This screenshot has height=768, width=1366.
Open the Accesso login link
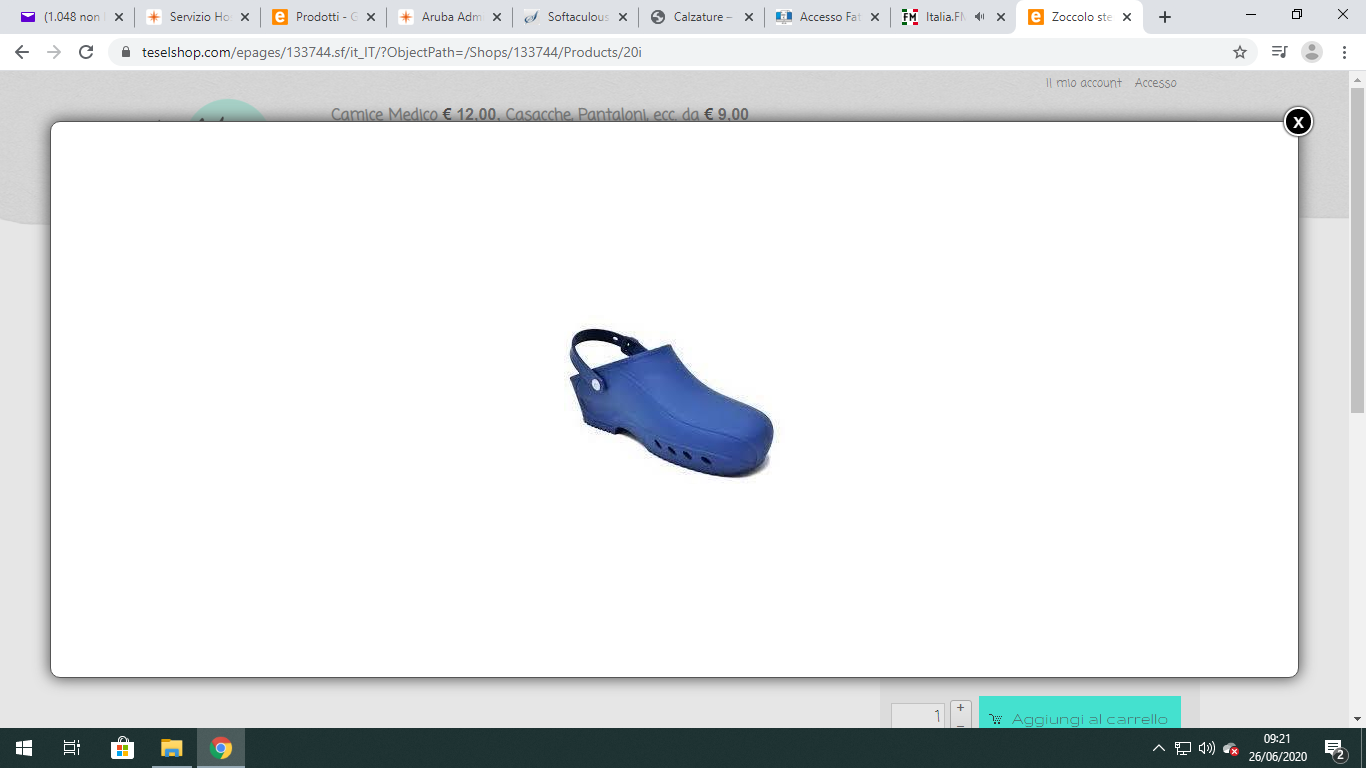click(x=1156, y=83)
